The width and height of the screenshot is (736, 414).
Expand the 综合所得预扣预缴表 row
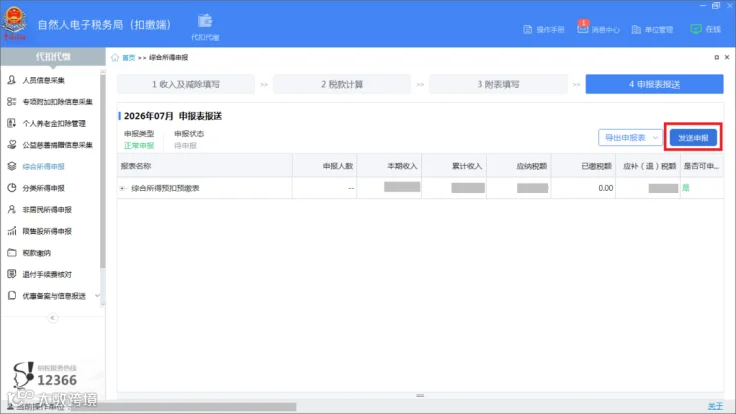pyautogui.click(x=123, y=188)
